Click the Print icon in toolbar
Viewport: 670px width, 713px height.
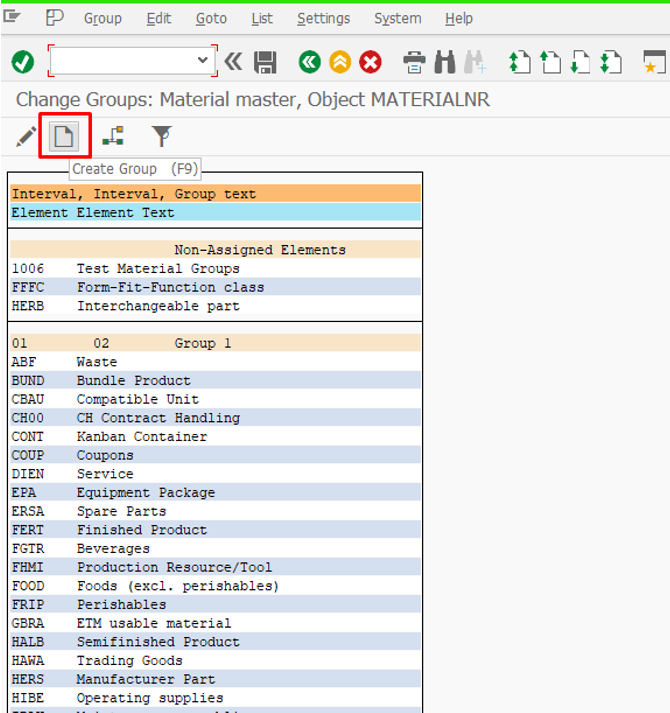[414, 62]
